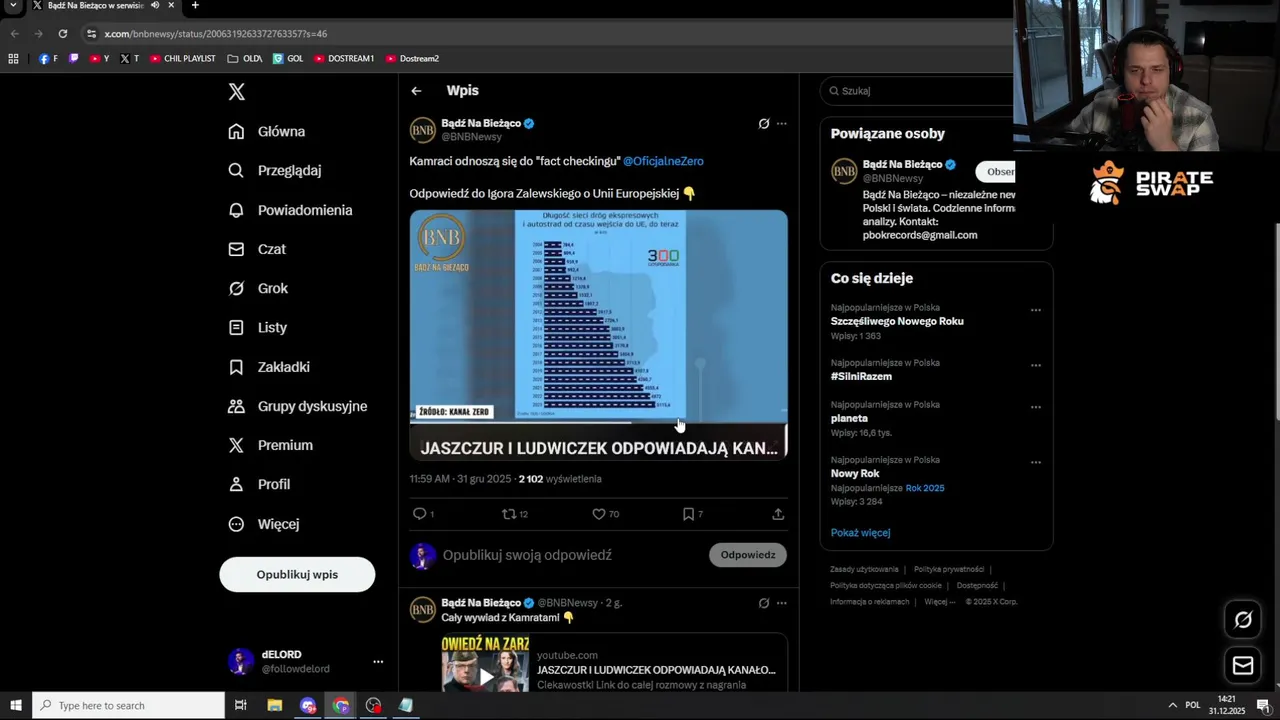Viewport: 1280px width, 720px height.
Task: Open more options for planeta trend
Action: (1036, 407)
